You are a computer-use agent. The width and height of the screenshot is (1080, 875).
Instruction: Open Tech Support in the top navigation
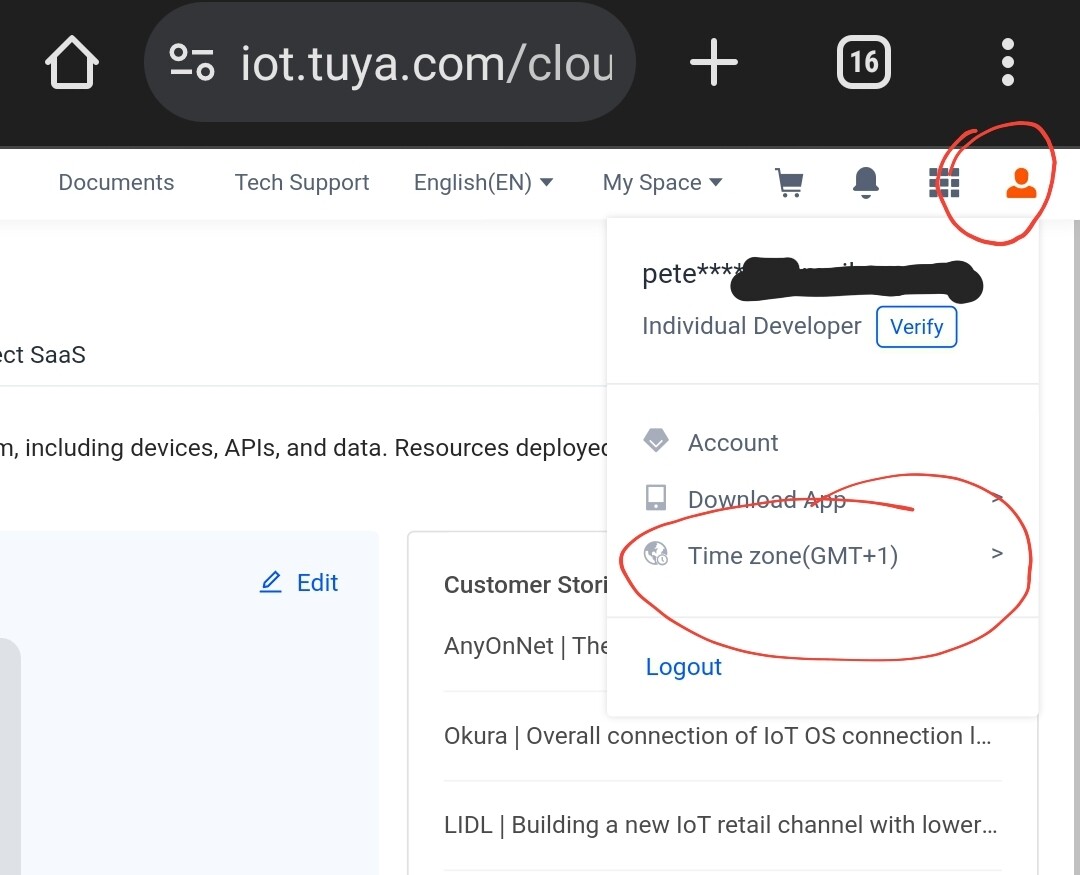pyautogui.click(x=302, y=182)
